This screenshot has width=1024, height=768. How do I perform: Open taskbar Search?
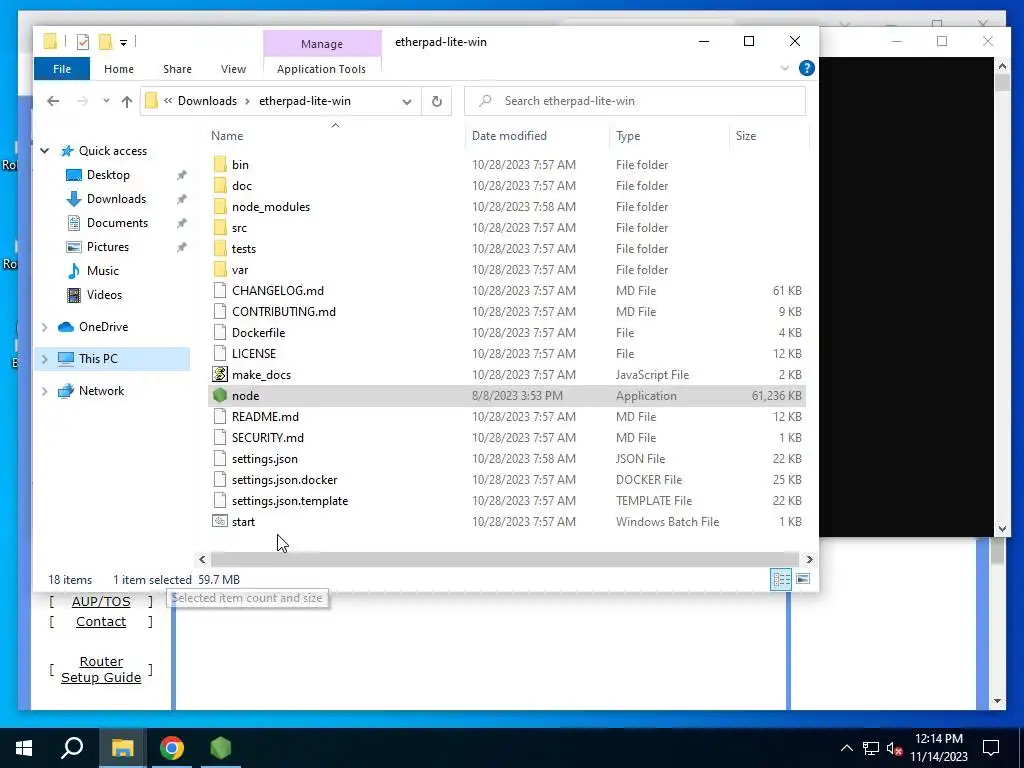point(72,748)
